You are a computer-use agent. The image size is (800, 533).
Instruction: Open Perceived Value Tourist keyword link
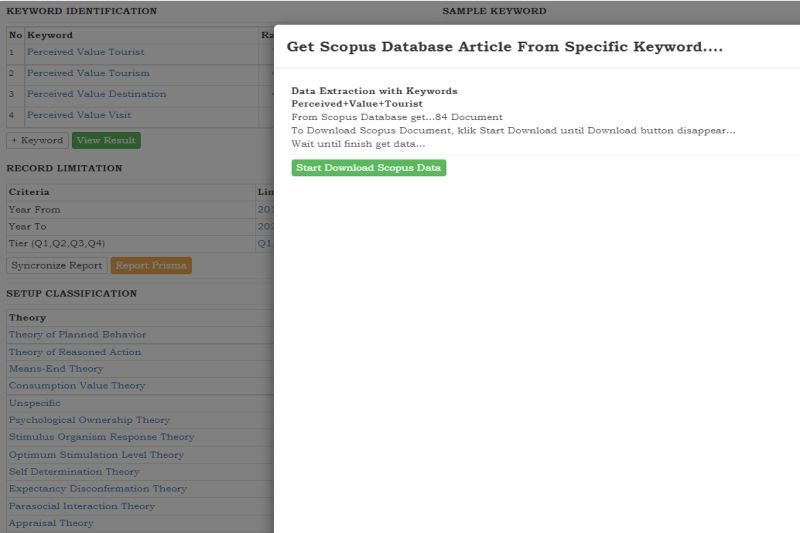(85, 52)
